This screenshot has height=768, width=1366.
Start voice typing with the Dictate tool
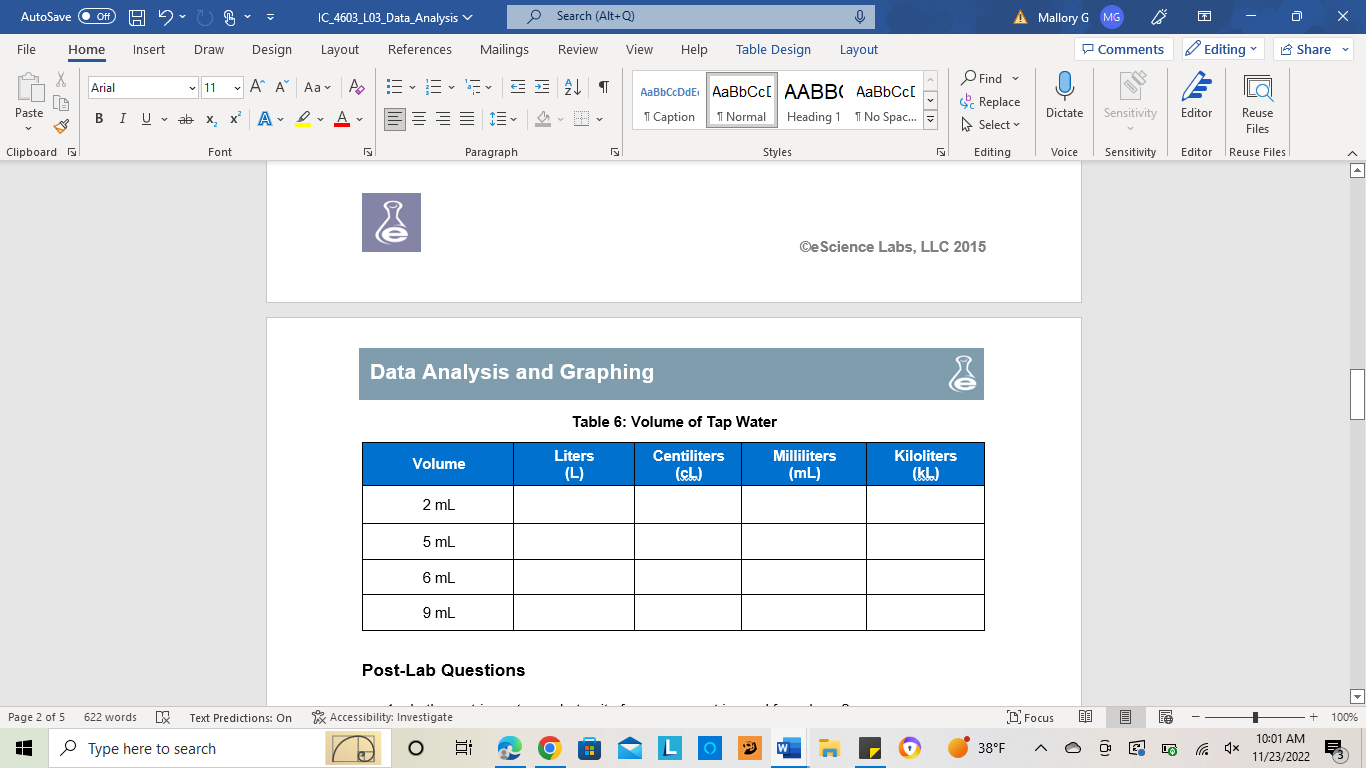pyautogui.click(x=1063, y=97)
